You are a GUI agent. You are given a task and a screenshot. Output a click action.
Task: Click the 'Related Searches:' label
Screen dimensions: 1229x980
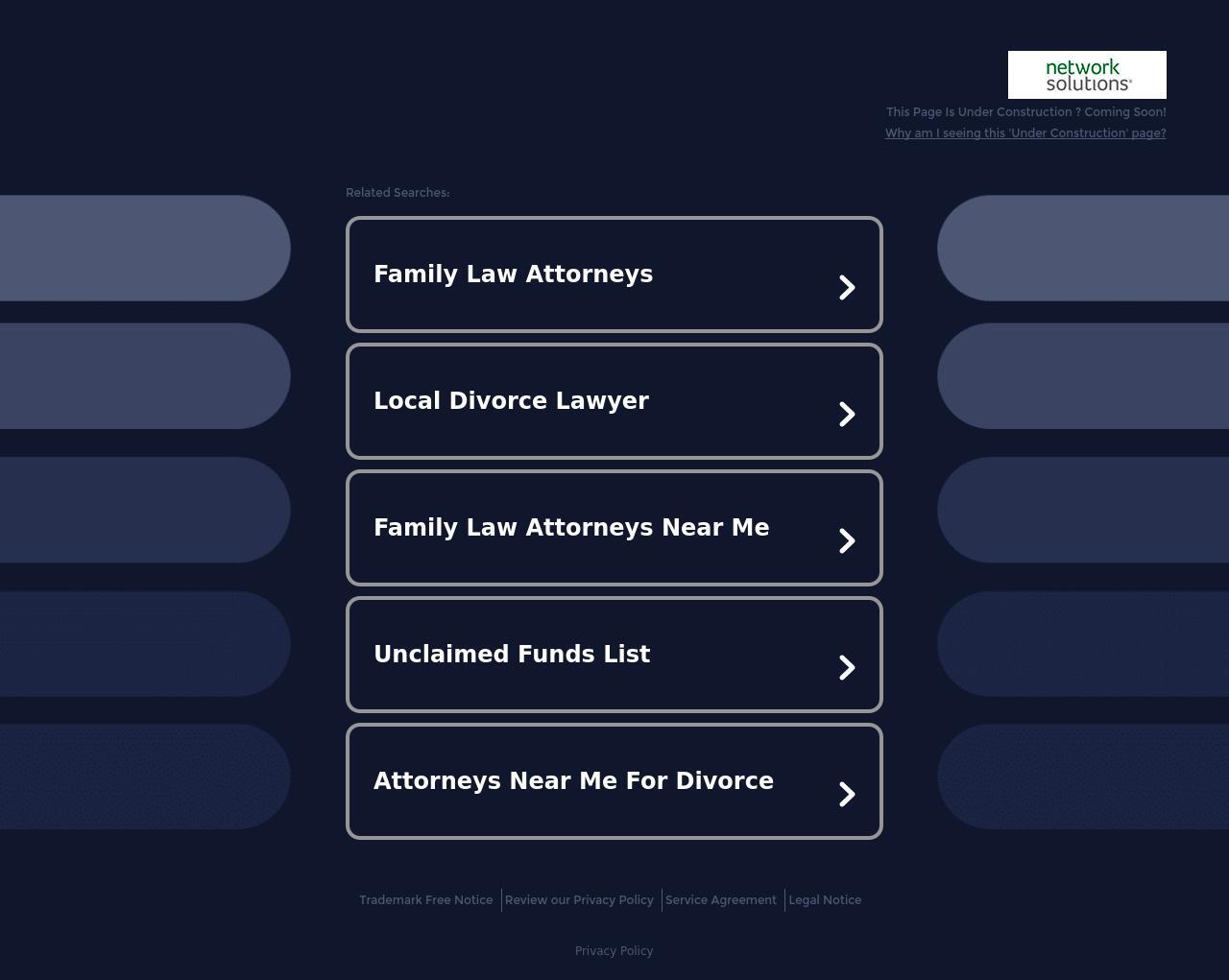point(398,193)
